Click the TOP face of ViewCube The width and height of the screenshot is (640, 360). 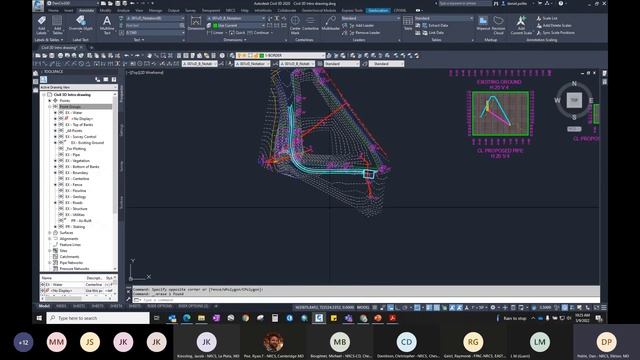point(574,100)
